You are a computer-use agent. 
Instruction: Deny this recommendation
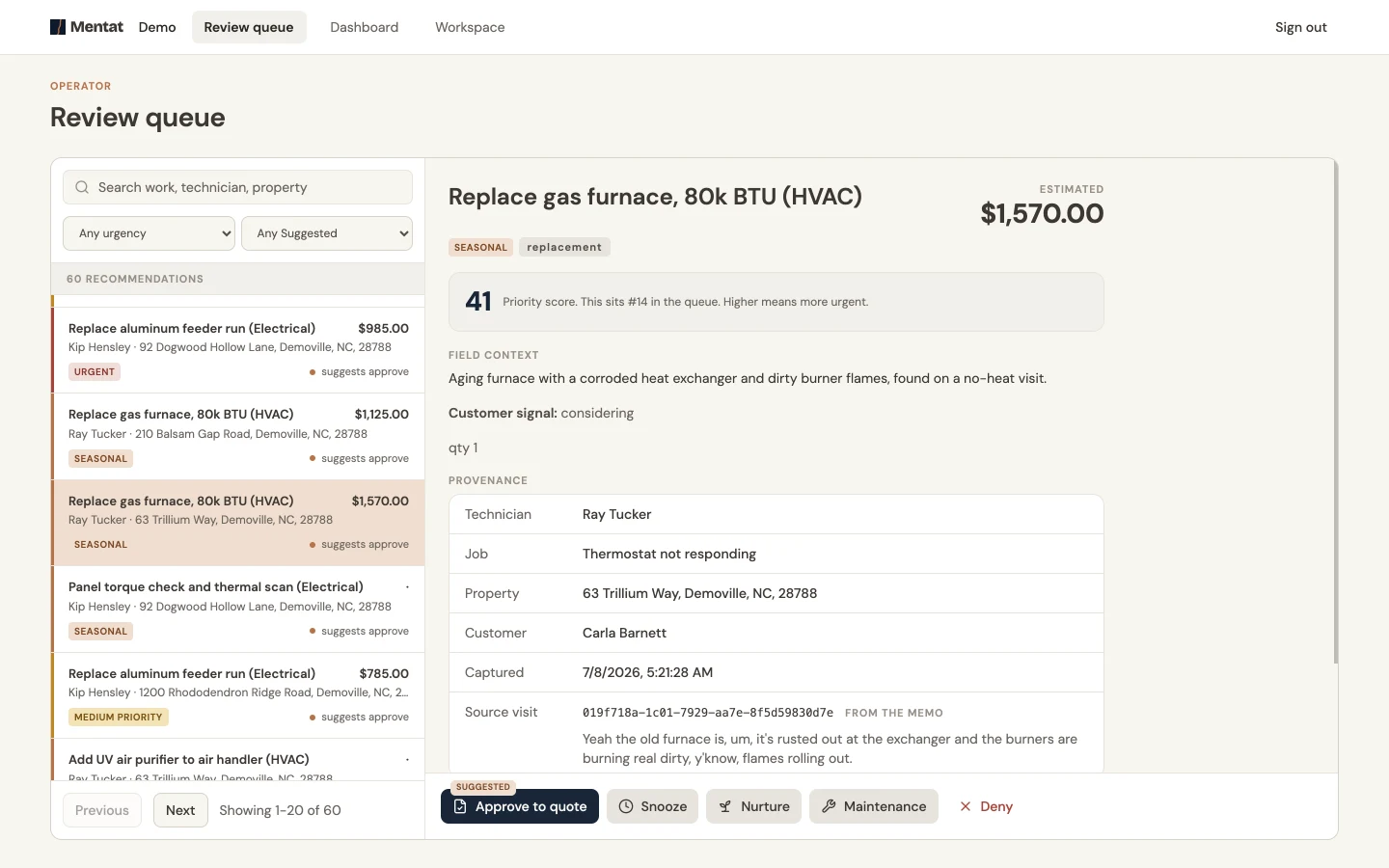[985, 806]
